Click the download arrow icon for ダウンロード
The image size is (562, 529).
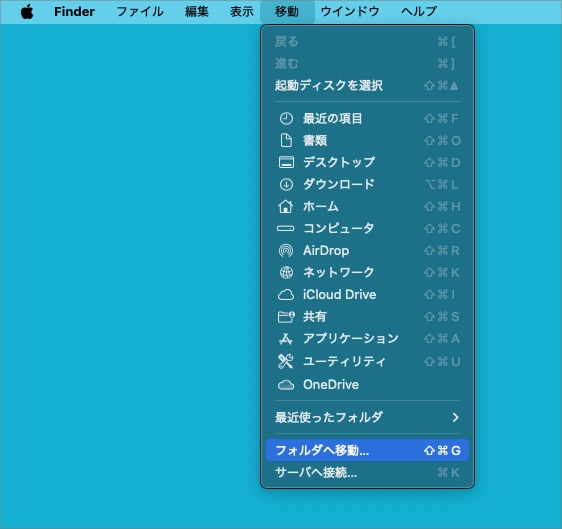(x=286, y=184)
